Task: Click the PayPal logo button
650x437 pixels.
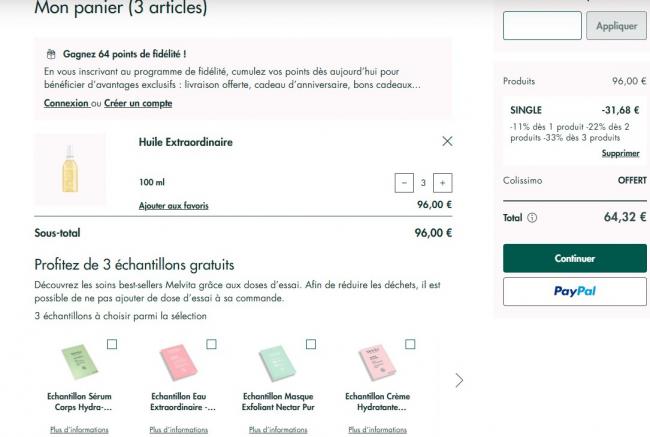Action: click(575, 291)
